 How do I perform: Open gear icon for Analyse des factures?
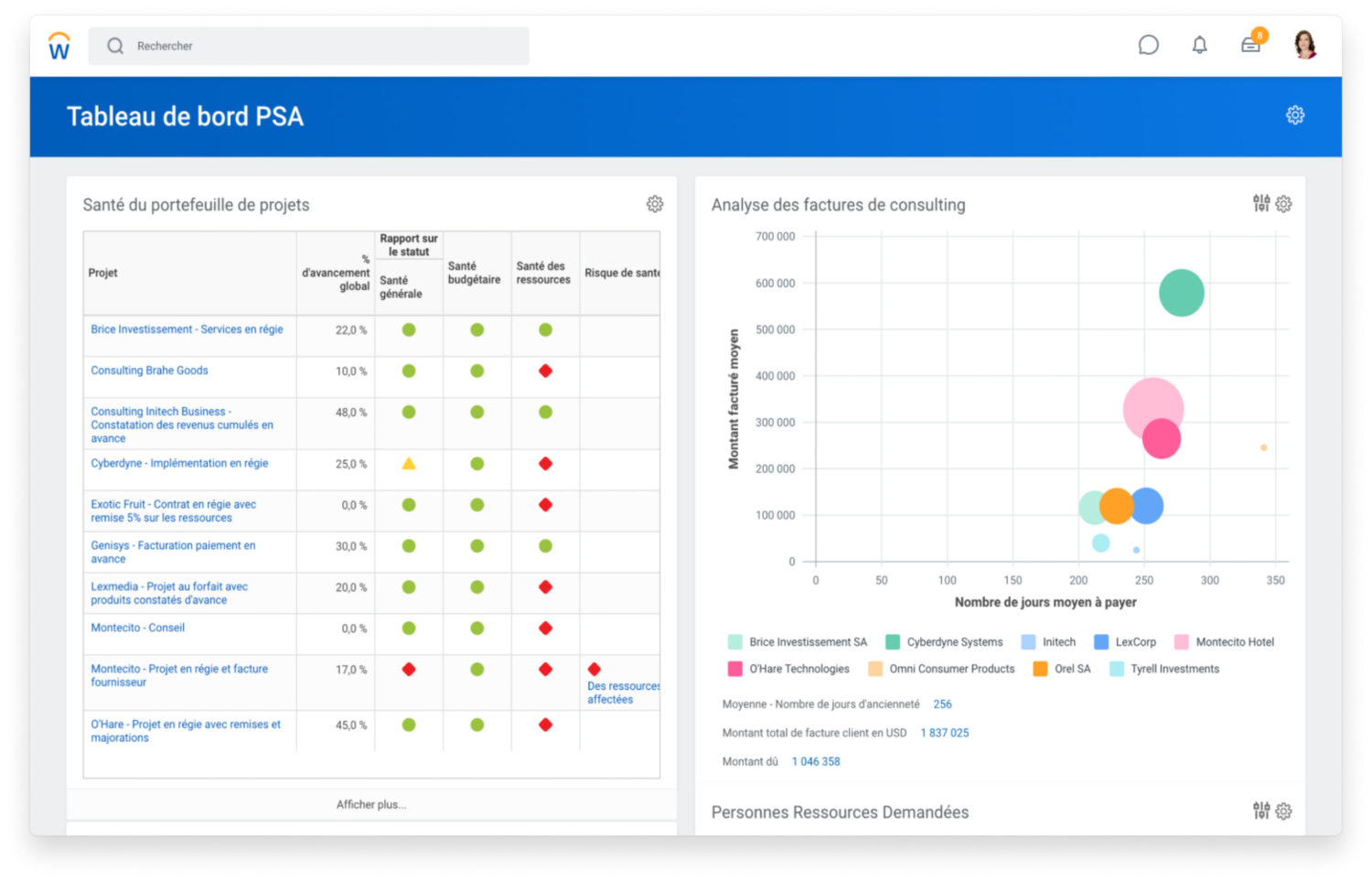[x=1283, y=204]
